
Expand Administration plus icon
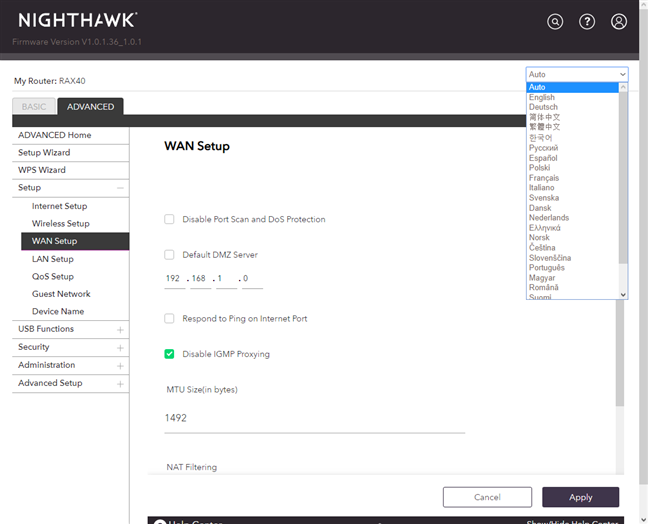(120, 366)
